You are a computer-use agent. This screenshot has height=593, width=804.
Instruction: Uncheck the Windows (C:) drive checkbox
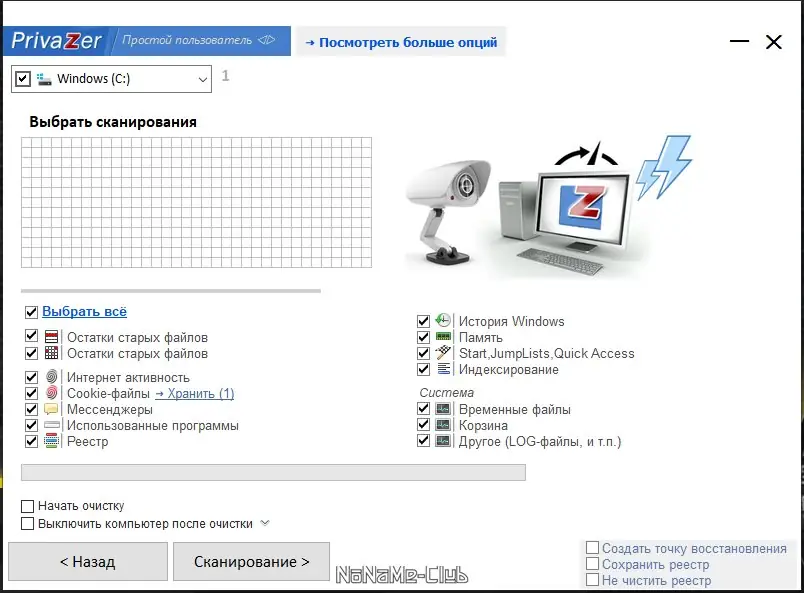[23, 78]
